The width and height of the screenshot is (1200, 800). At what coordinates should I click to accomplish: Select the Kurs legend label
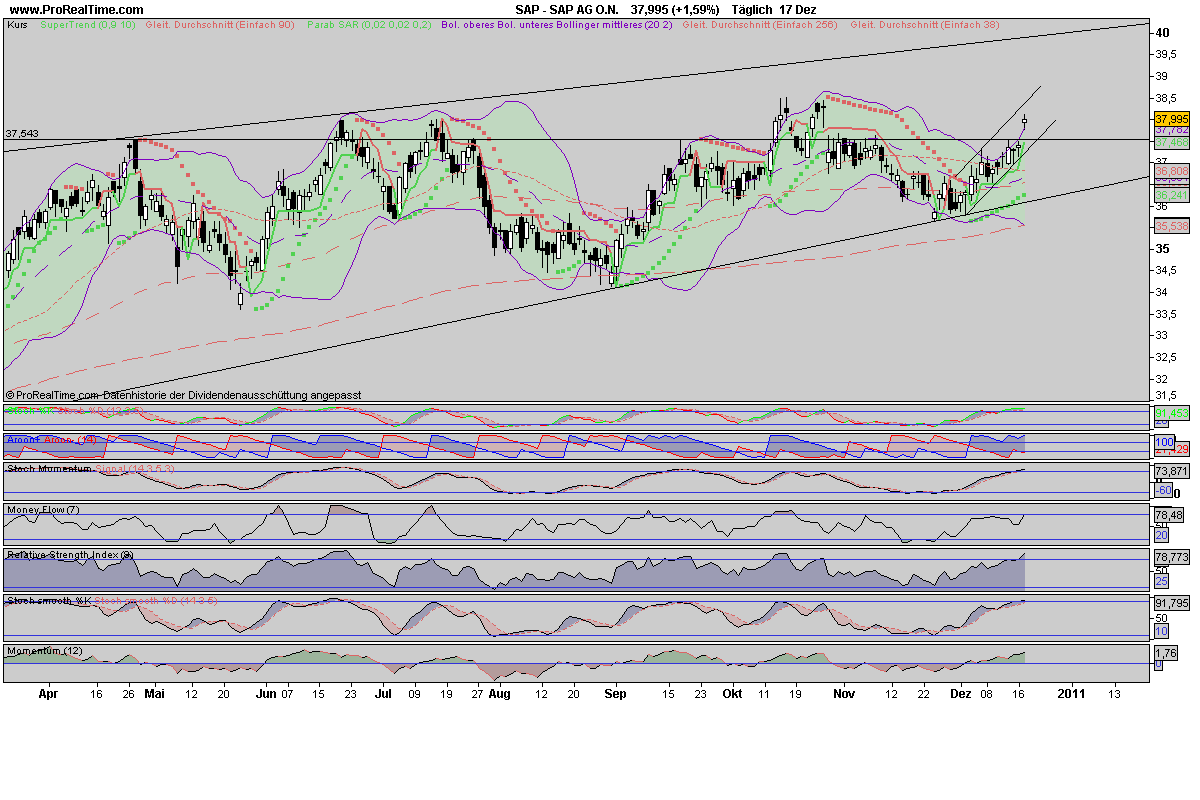tap(17, 23)
